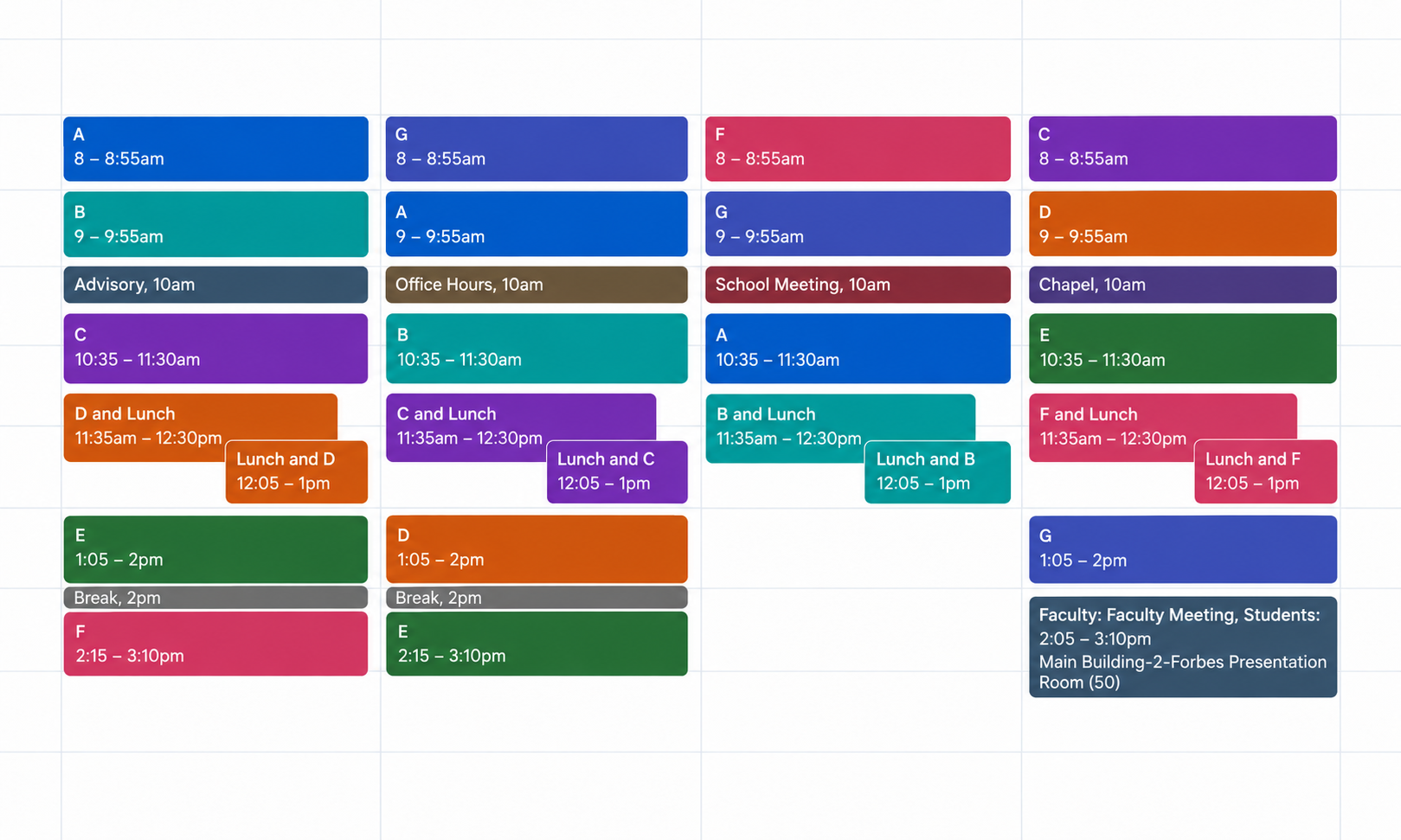This screenshot has width=1401, height=840.
Task: Open the D 1:05 – 2pm event
Action: point(537,549)
